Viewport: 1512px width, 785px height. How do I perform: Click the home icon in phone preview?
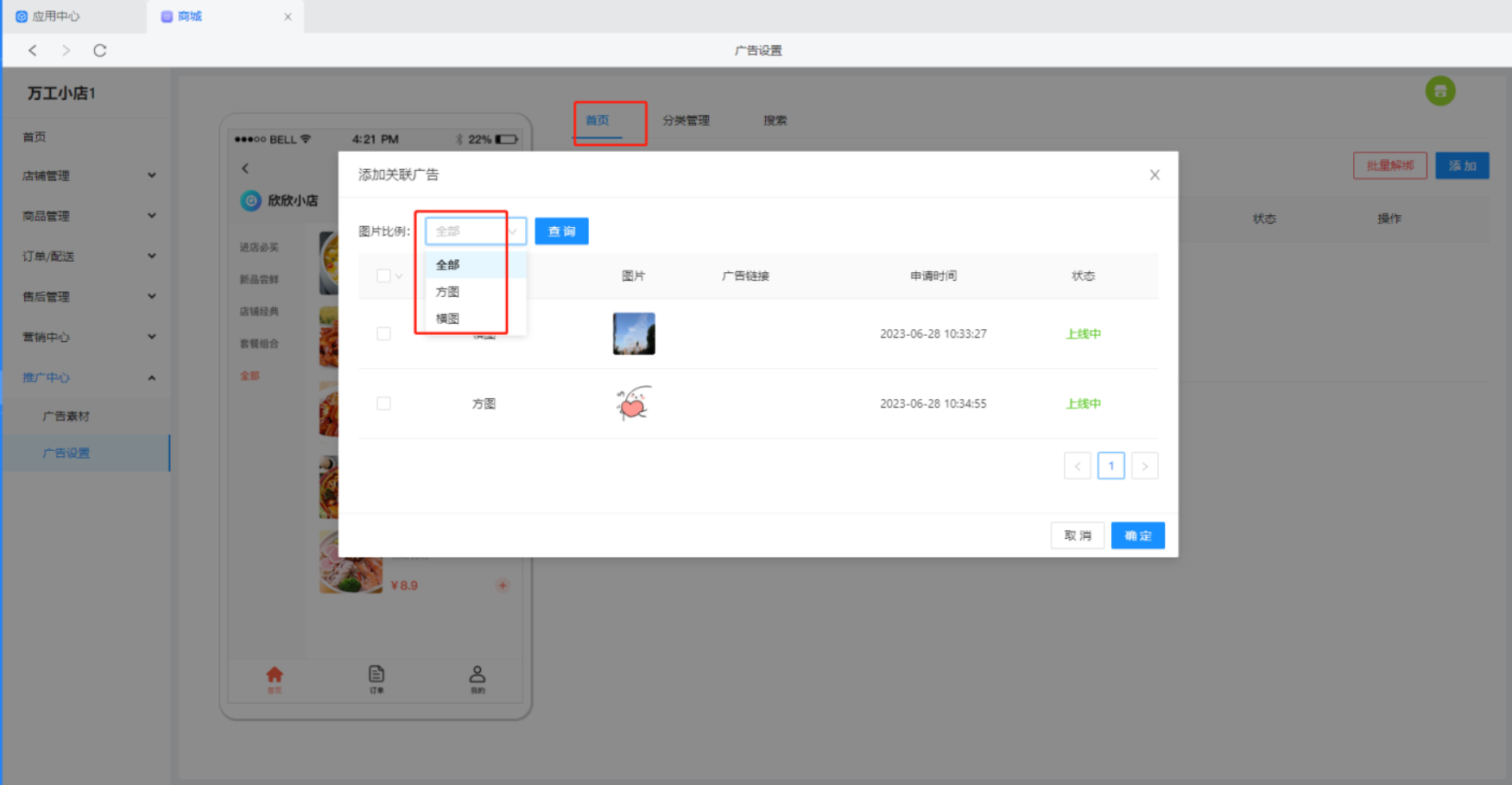coord(275,678)
